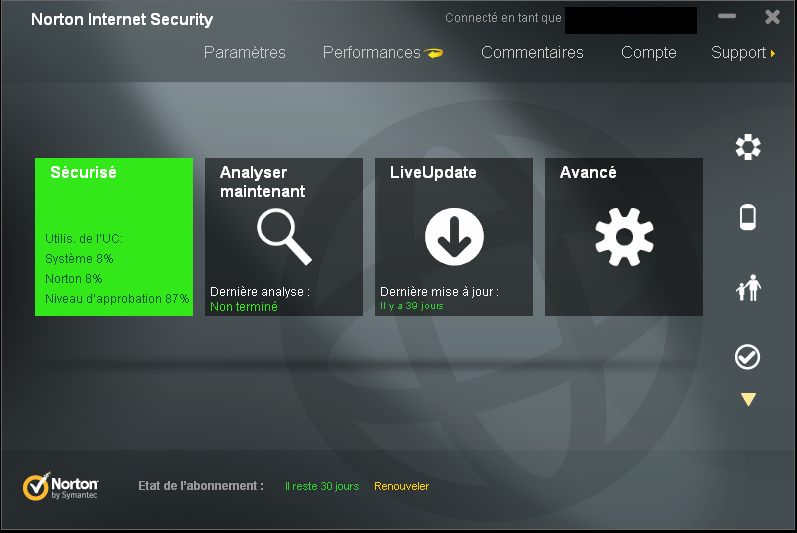
Task: Click 'Il y a 39 jours' text
Action: coord(412,306)
